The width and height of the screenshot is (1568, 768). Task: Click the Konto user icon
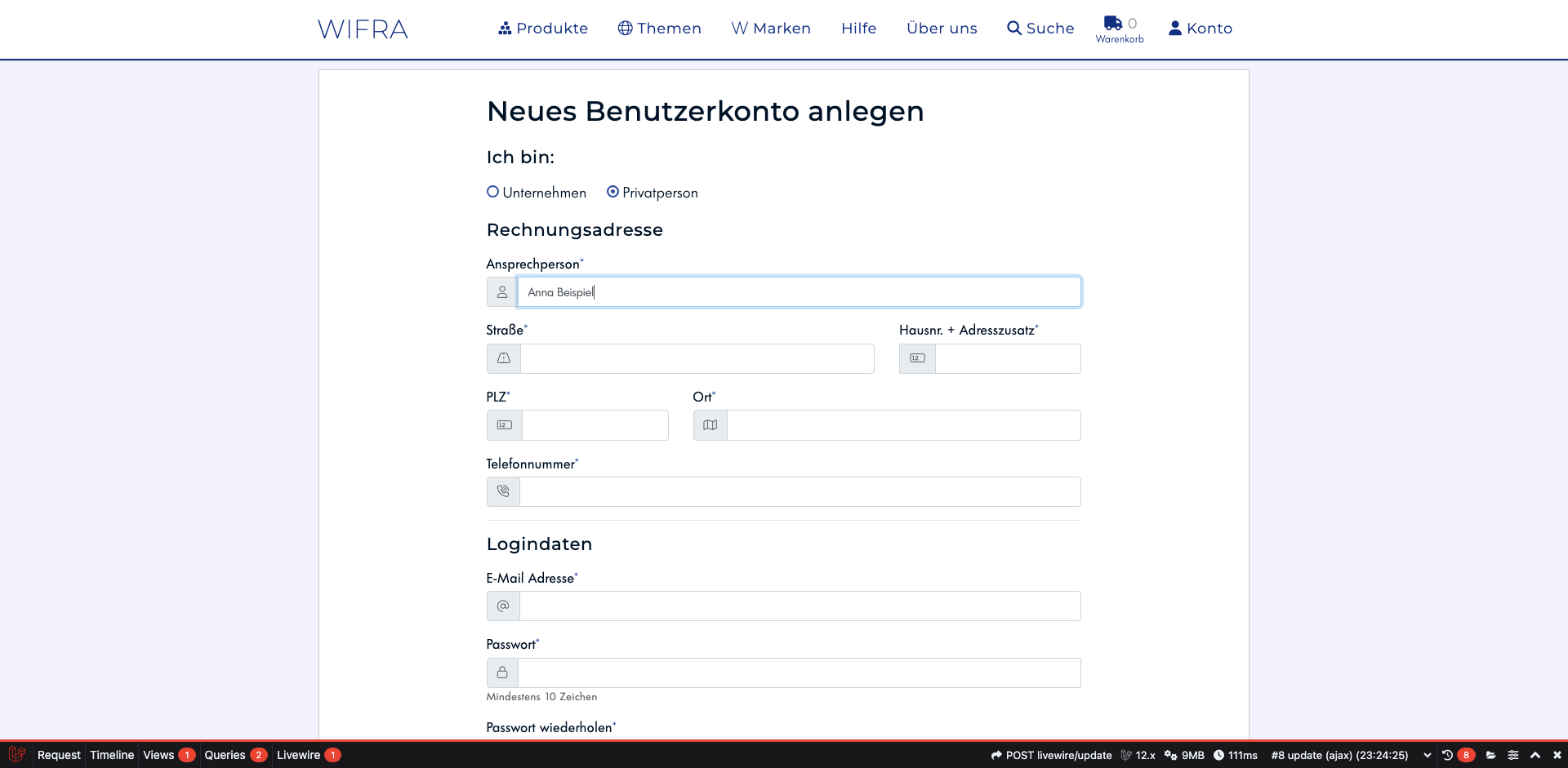tap(1174, 27)
